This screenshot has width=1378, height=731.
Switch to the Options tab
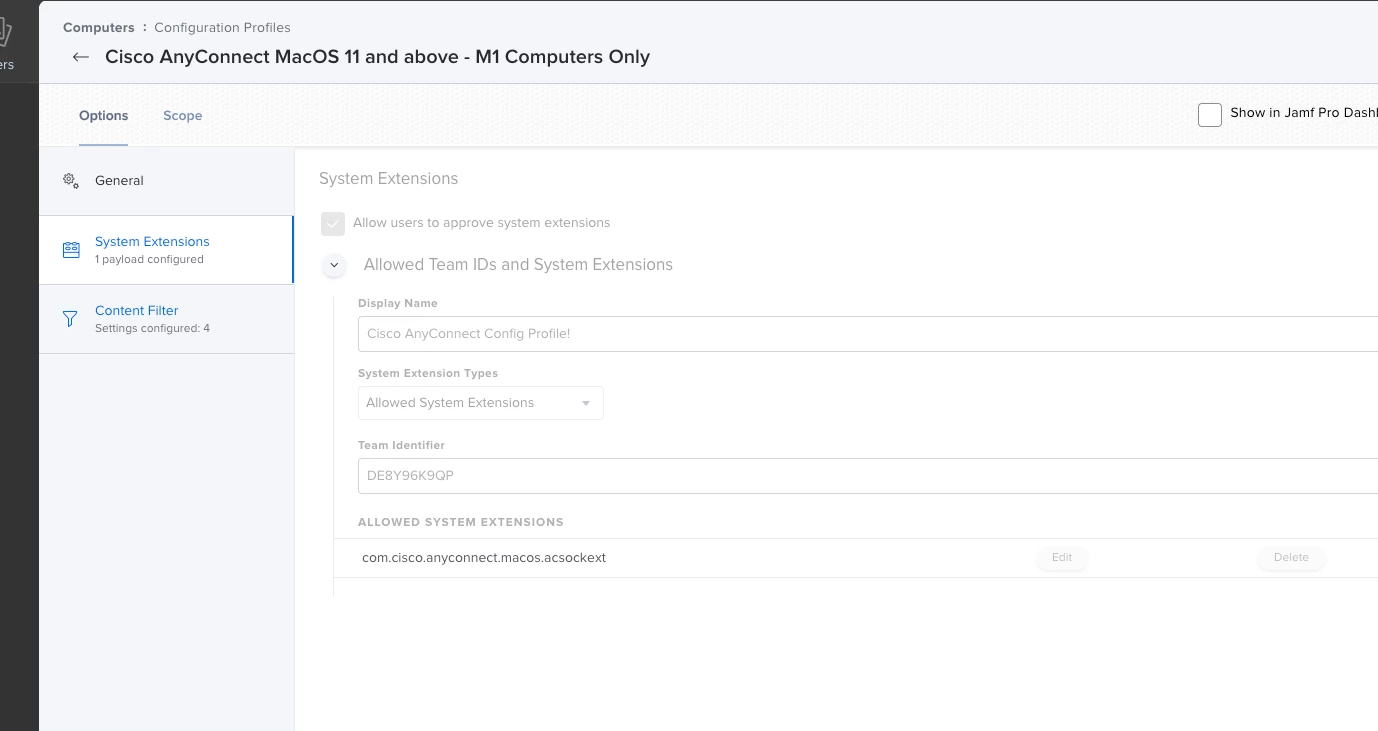pos(104,116)
